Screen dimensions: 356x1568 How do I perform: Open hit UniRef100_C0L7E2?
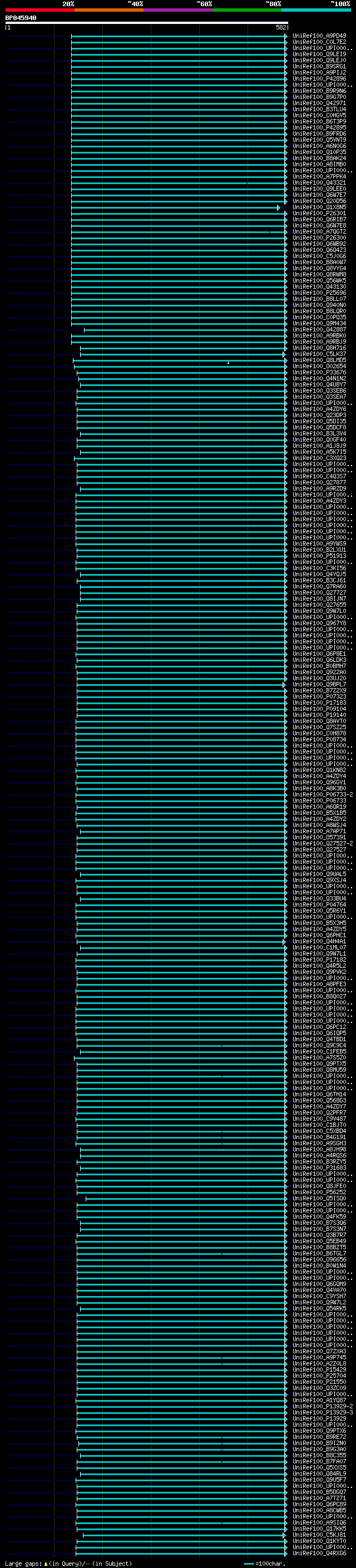(x=319, y=42)
